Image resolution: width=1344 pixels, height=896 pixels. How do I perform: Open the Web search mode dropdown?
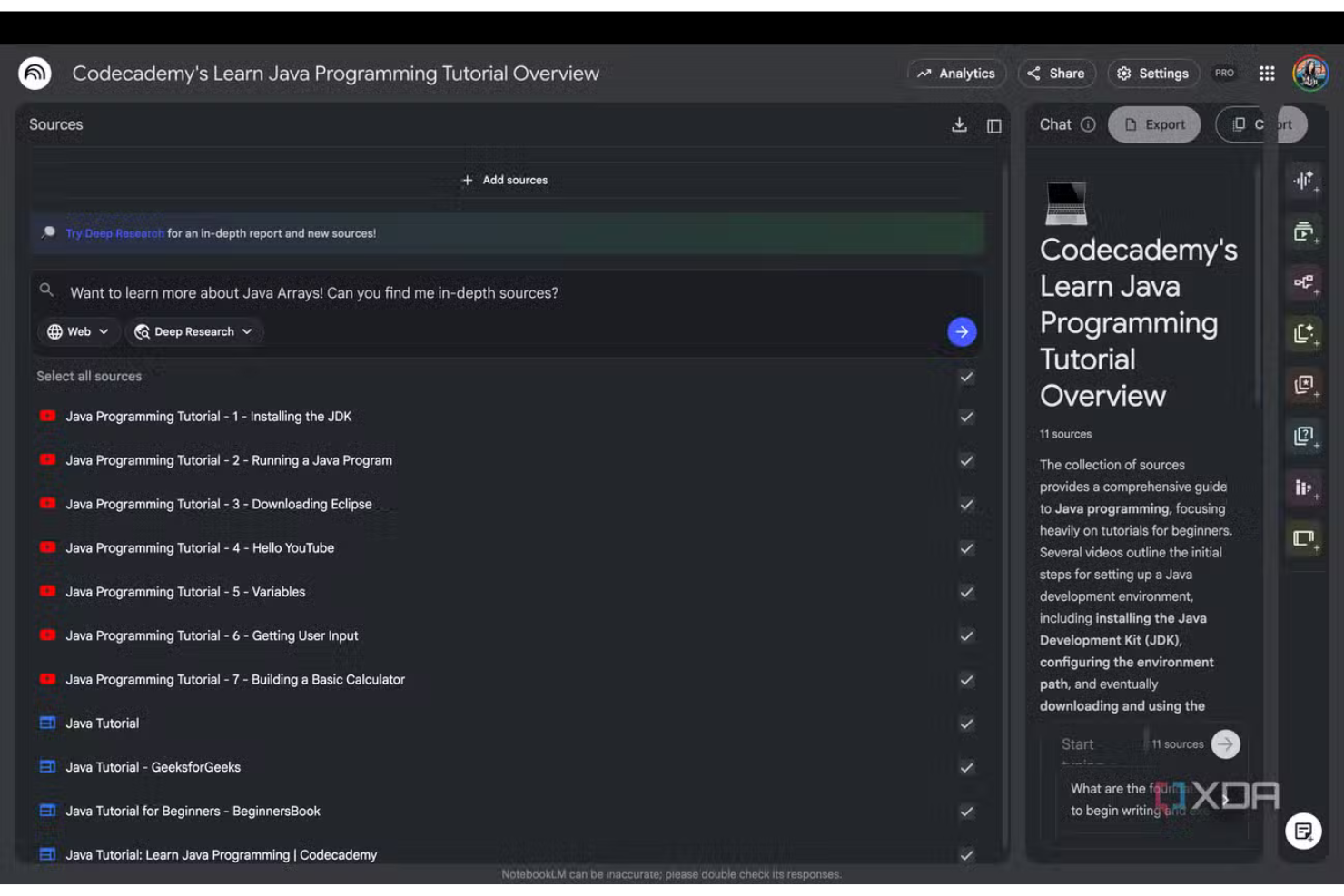[77, 331]
